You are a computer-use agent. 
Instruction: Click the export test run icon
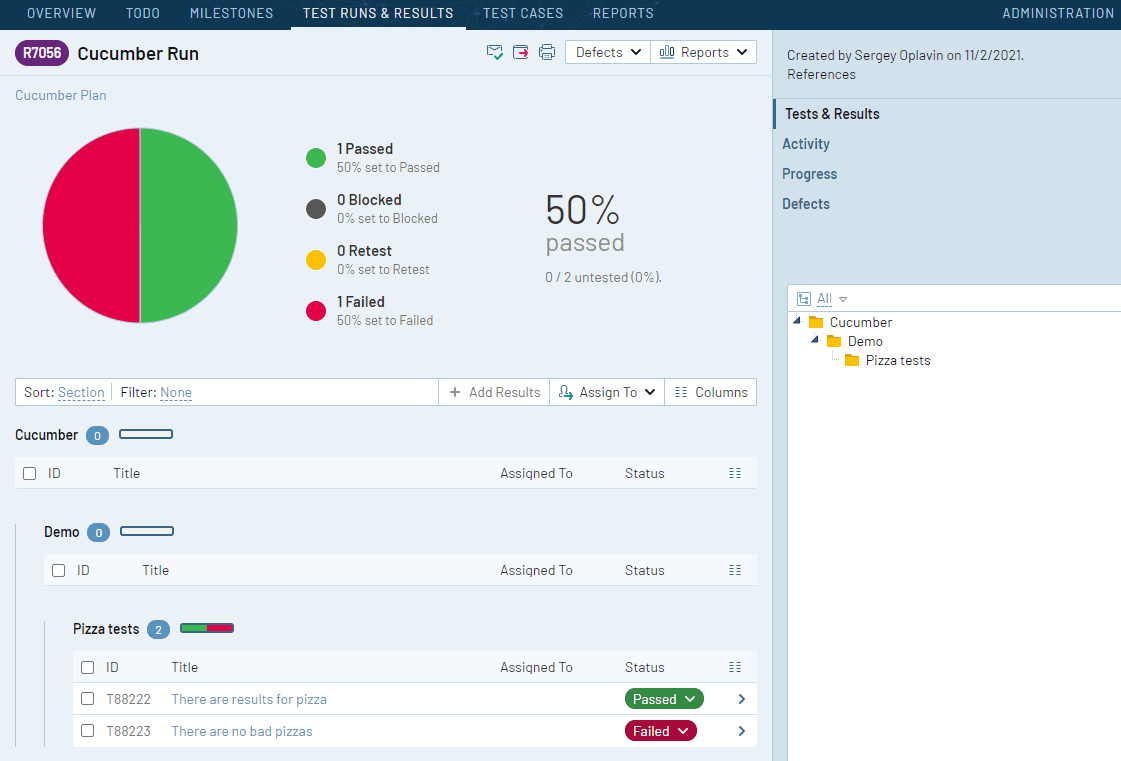pyautogui.click(x=520, y=51)
